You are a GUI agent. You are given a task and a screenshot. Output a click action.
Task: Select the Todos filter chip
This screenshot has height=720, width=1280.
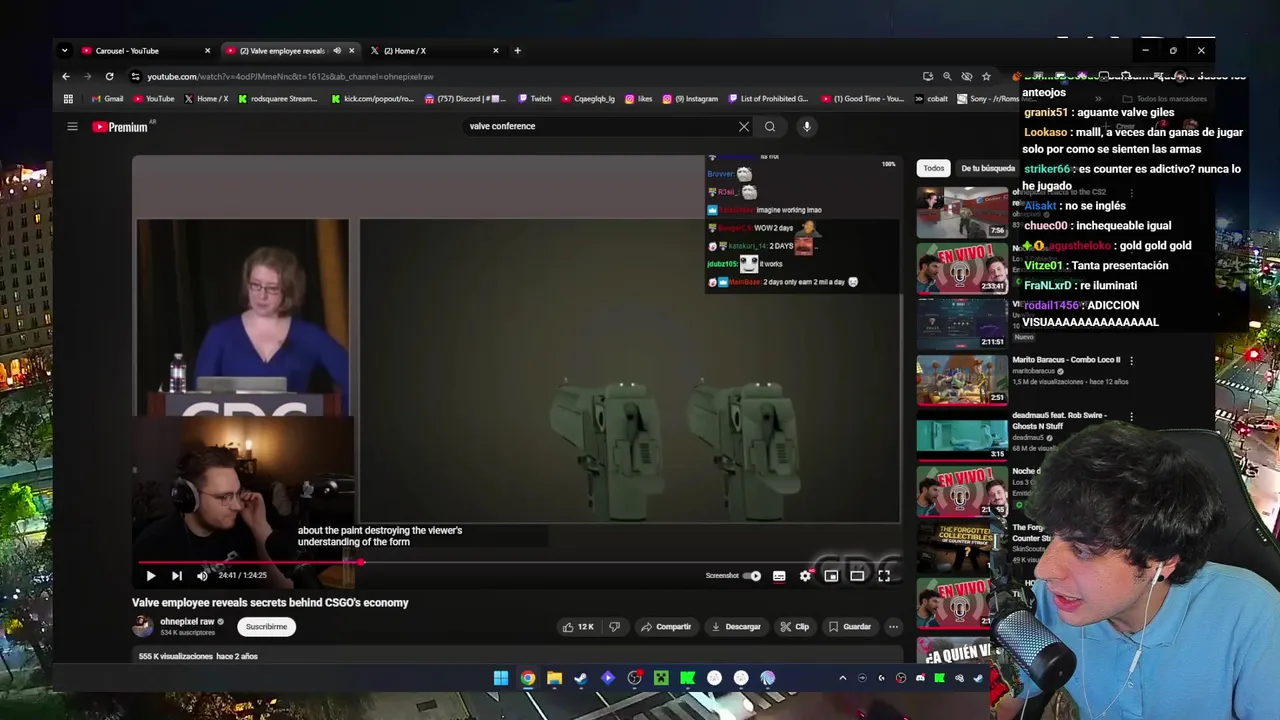click(933, 168)
